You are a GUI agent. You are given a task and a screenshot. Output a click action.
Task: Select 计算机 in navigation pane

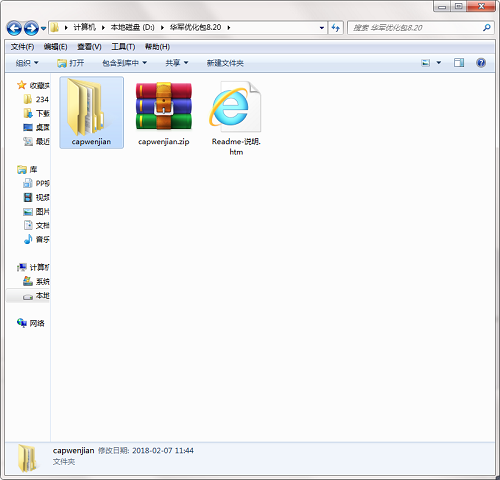33,267
